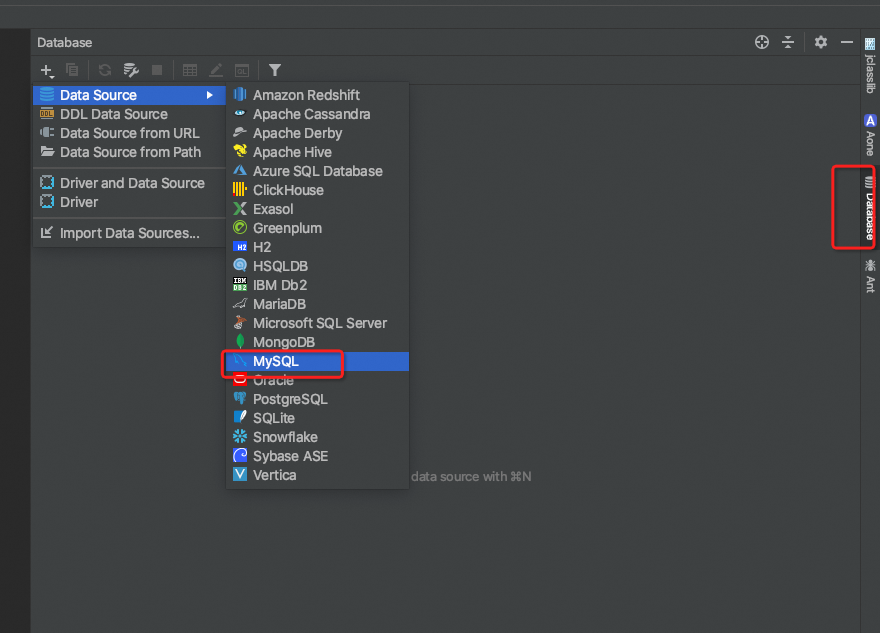The image size is (880, 633).
Task: Select Apache Derby data source
Action: [x=318, y=134]
